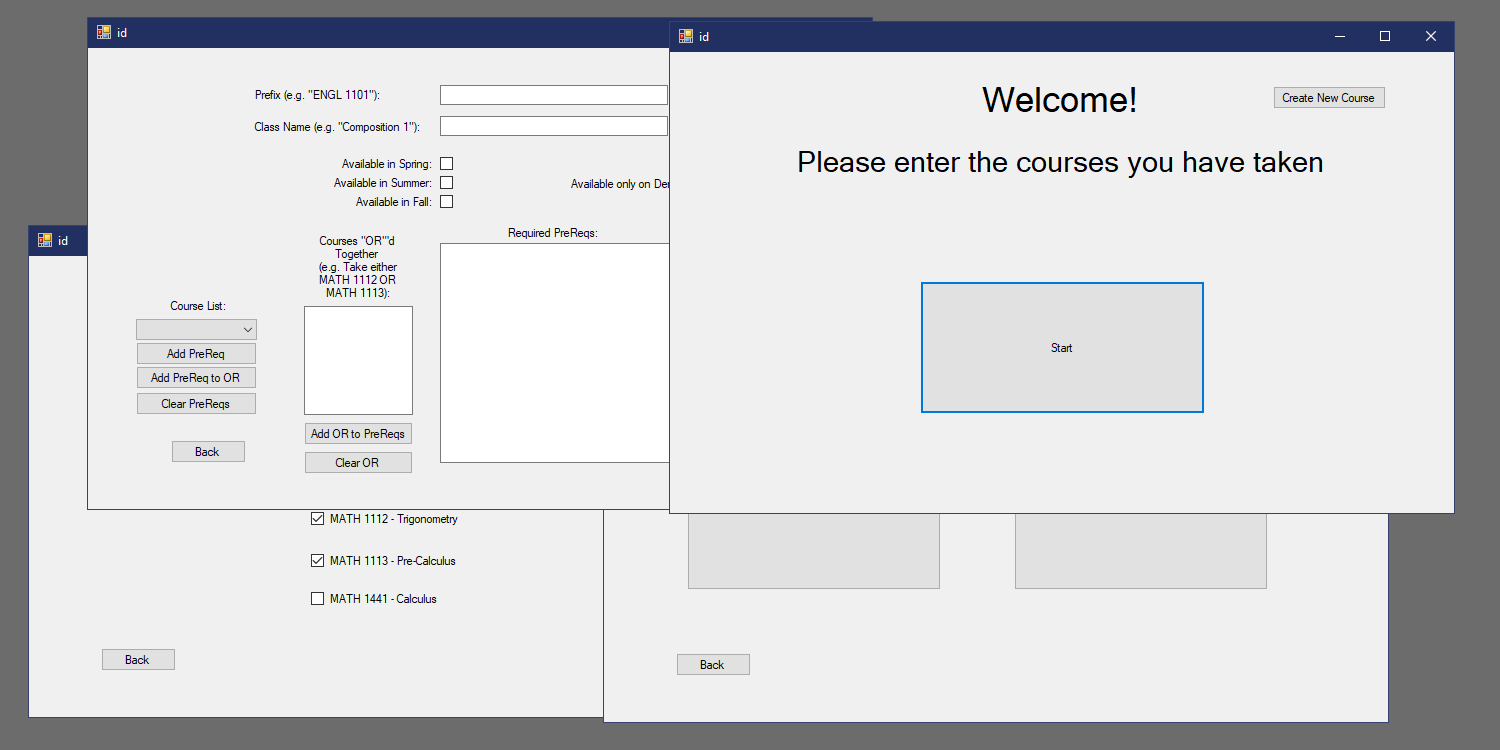Click the Clear OR button
This screenshot has height=750, width=1500.
tap(358, 463)
